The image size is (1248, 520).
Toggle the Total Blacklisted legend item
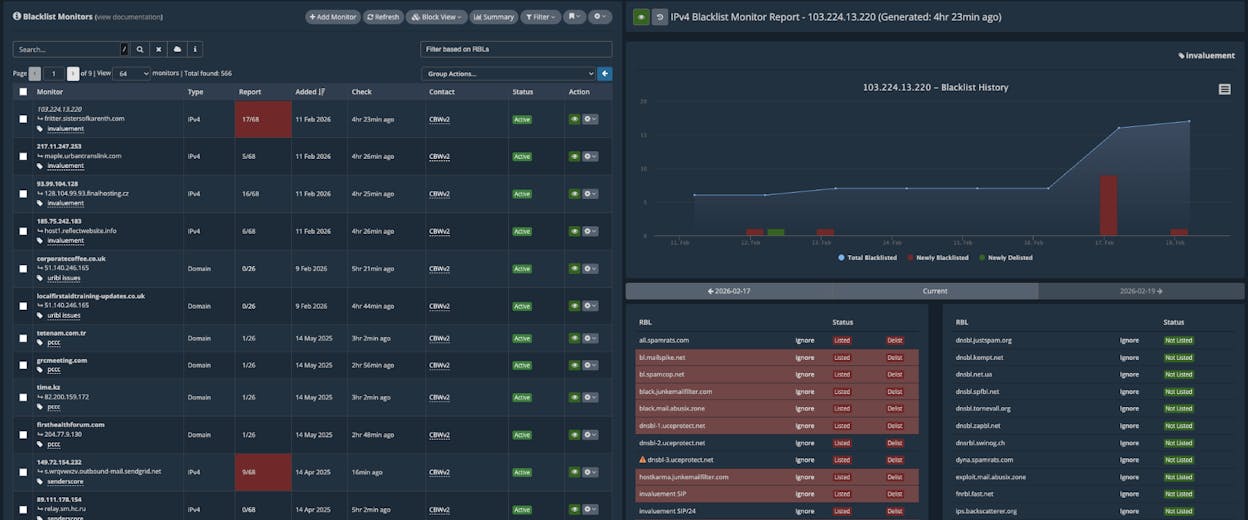click(866, 258)
